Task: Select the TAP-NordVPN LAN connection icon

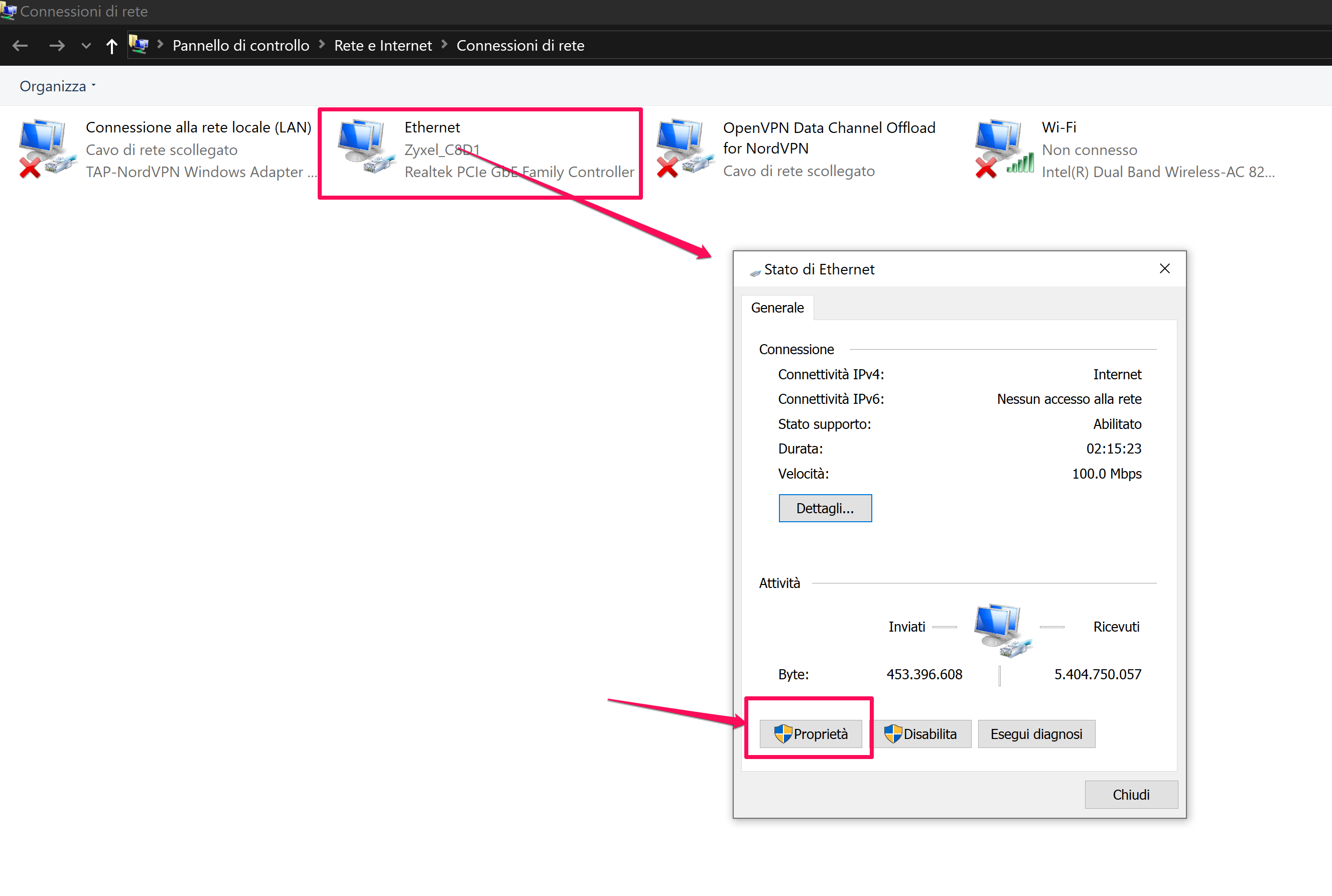Action: click(x=47, y=147)
